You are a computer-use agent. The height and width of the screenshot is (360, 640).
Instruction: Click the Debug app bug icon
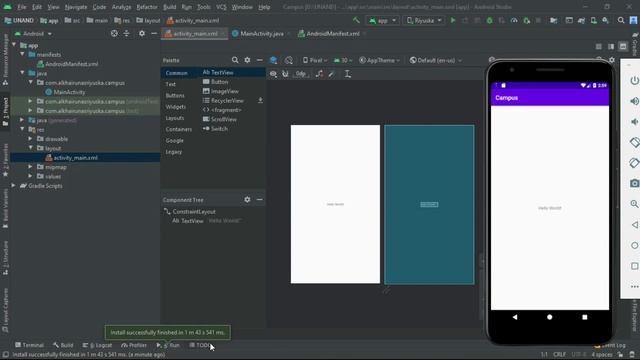pos(489,20)
